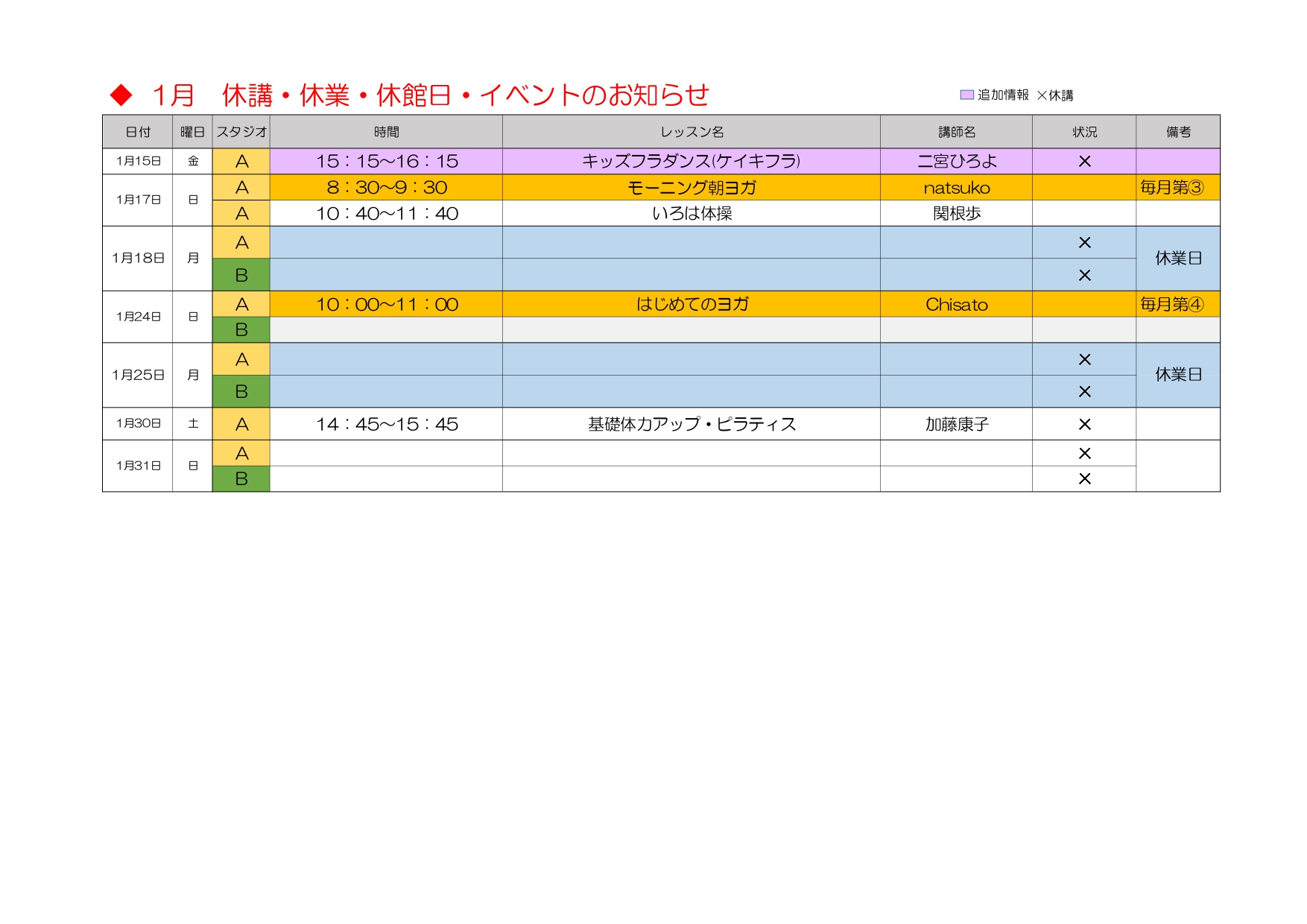
Task: Click × mark in 1月31日 studio A row
Action: tap(1084, 453)
